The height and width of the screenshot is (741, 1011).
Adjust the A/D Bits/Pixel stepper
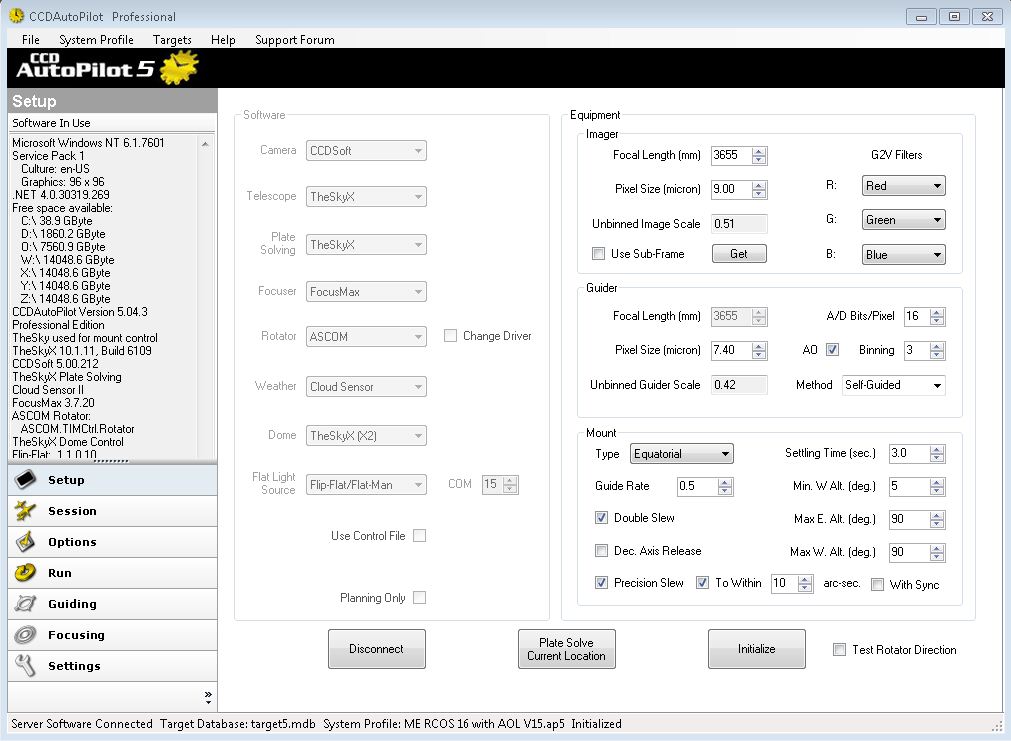coord(937,316)
